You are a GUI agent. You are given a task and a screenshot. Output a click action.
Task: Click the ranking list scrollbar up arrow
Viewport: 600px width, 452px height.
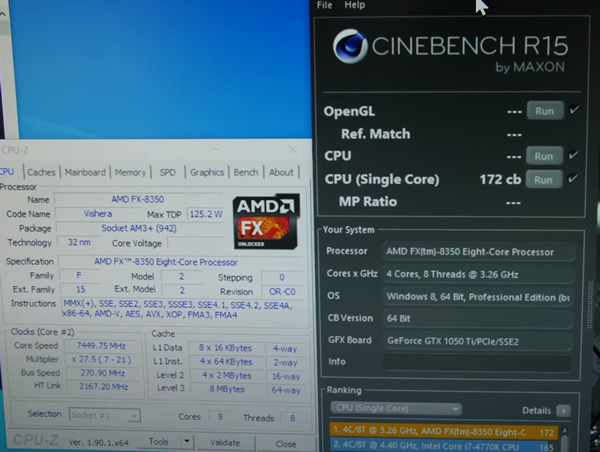(564, 432)
